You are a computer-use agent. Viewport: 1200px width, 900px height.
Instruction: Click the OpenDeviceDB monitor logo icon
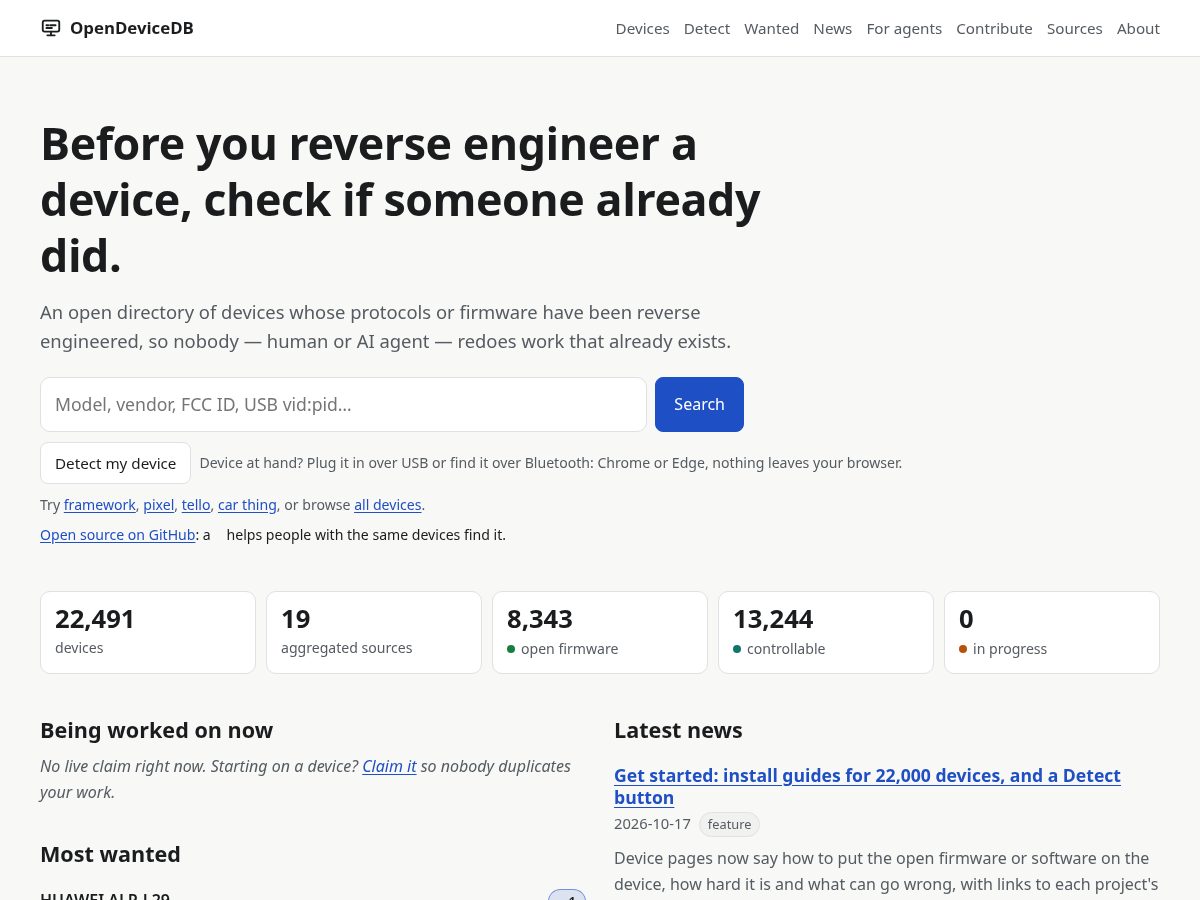51,28
